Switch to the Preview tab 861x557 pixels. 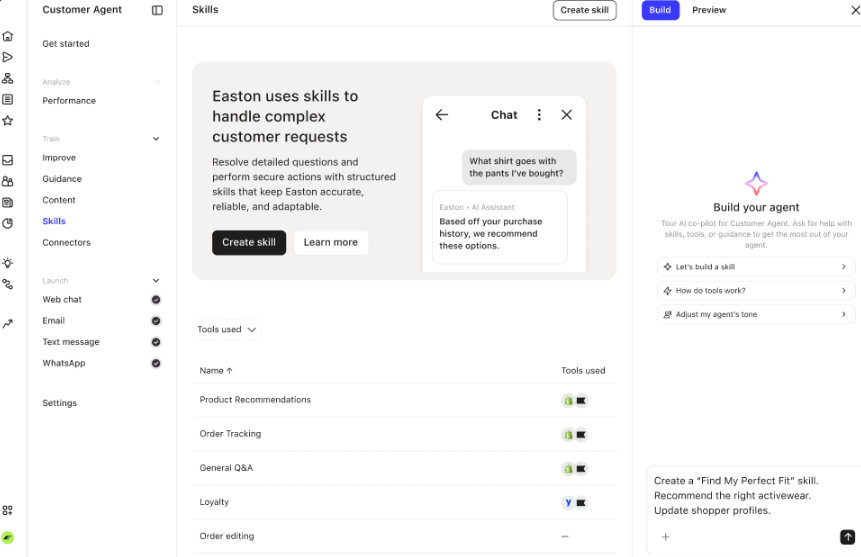coord(708,10)
